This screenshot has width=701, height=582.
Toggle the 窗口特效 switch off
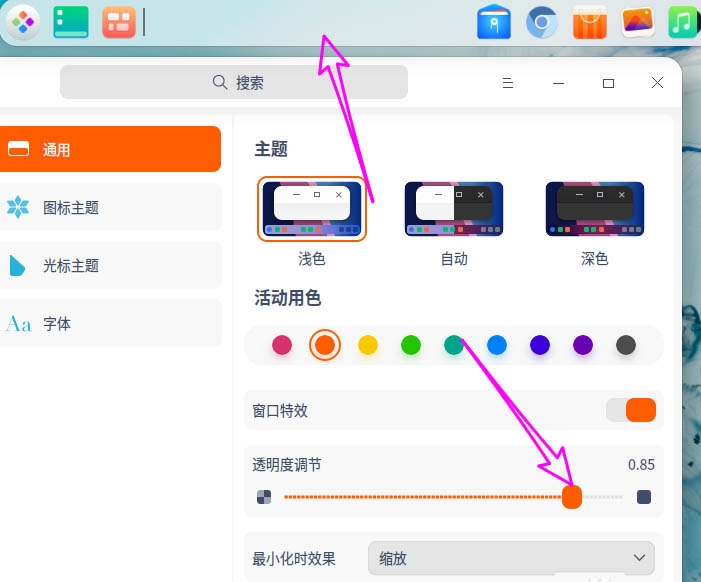point(631,410)
